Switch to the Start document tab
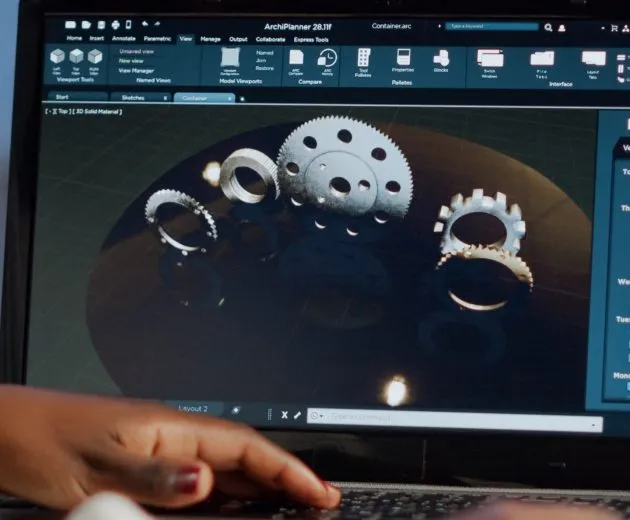The image size is (630, 520). (77, 97)
